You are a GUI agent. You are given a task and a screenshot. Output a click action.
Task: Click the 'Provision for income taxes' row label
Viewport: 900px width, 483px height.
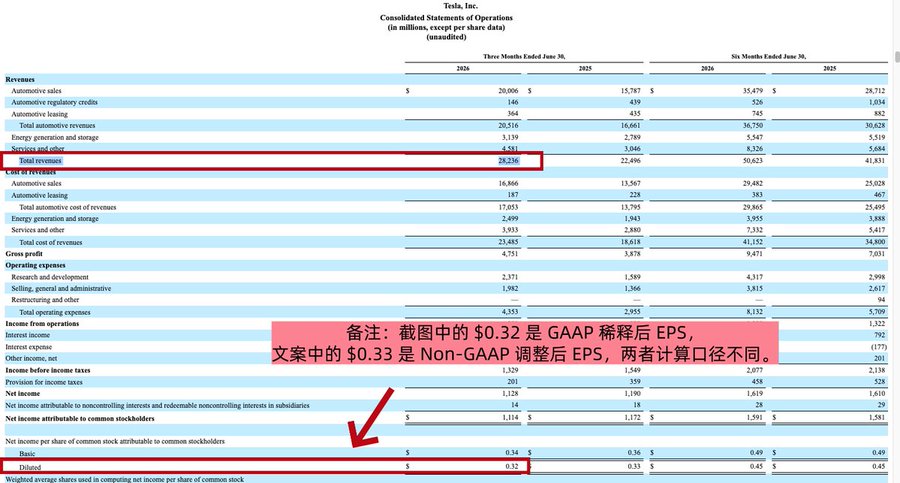tap(44, 382)
